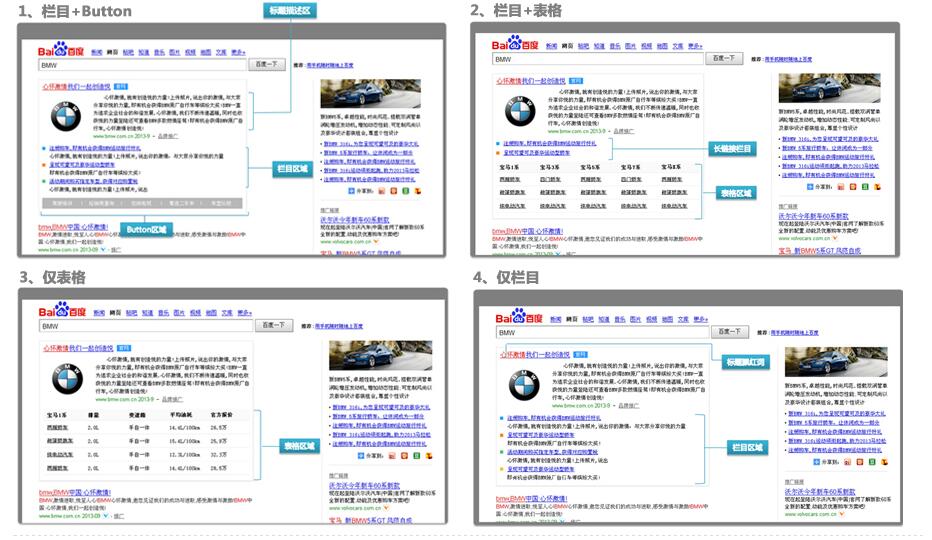Click orange share icon in 仅表格 panel

404,456
